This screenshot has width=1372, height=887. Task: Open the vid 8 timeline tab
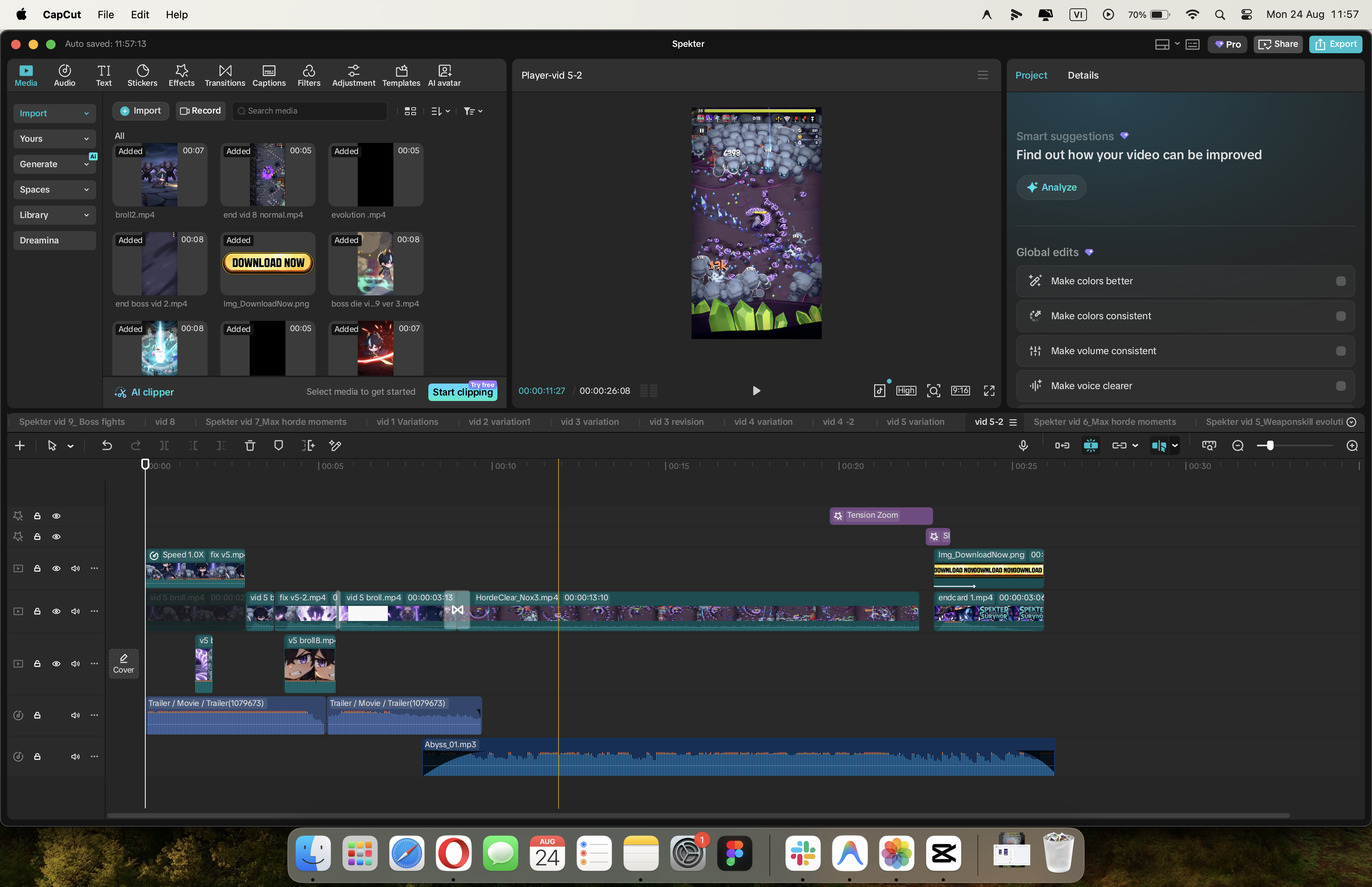pos(165,422)
